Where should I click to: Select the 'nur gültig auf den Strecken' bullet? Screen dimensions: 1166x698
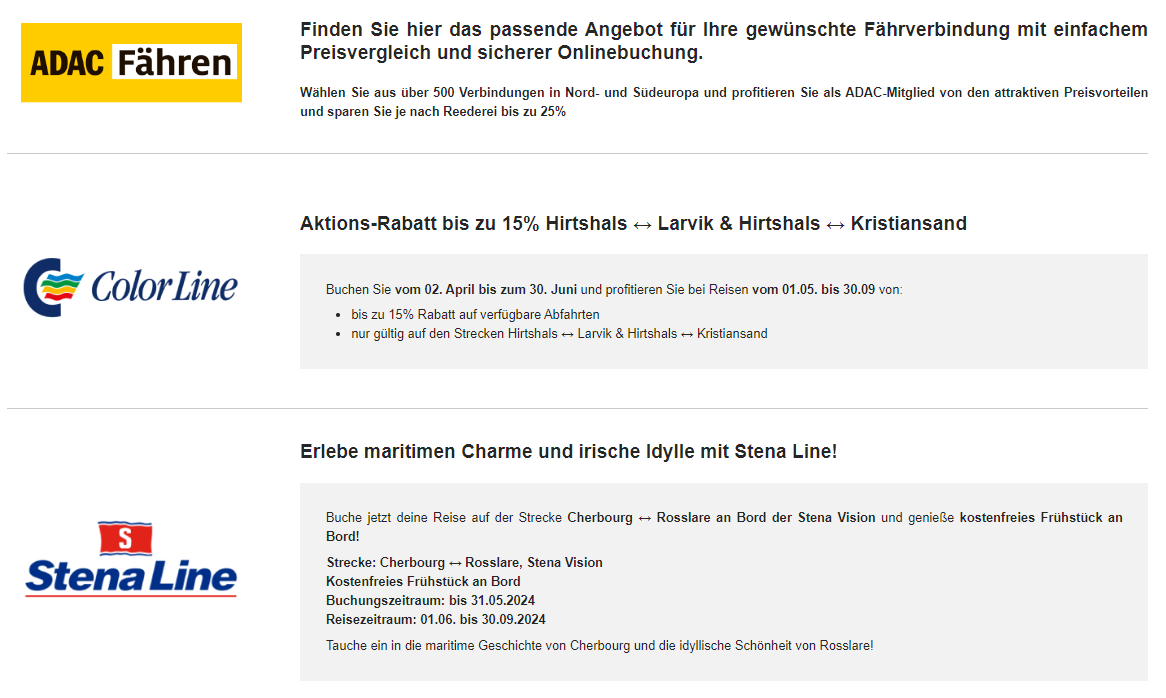coord(559,334)
